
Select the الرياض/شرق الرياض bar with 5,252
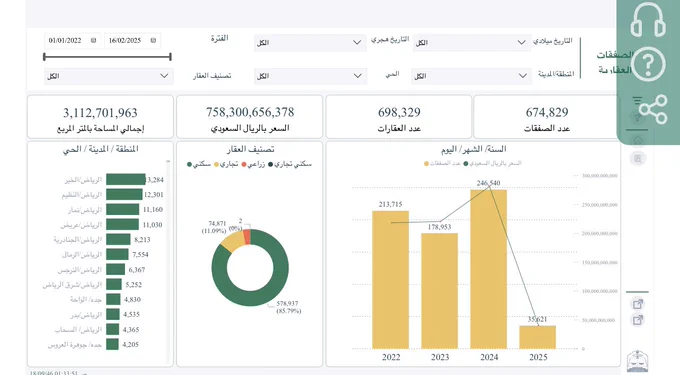click(x=114, y=284)
